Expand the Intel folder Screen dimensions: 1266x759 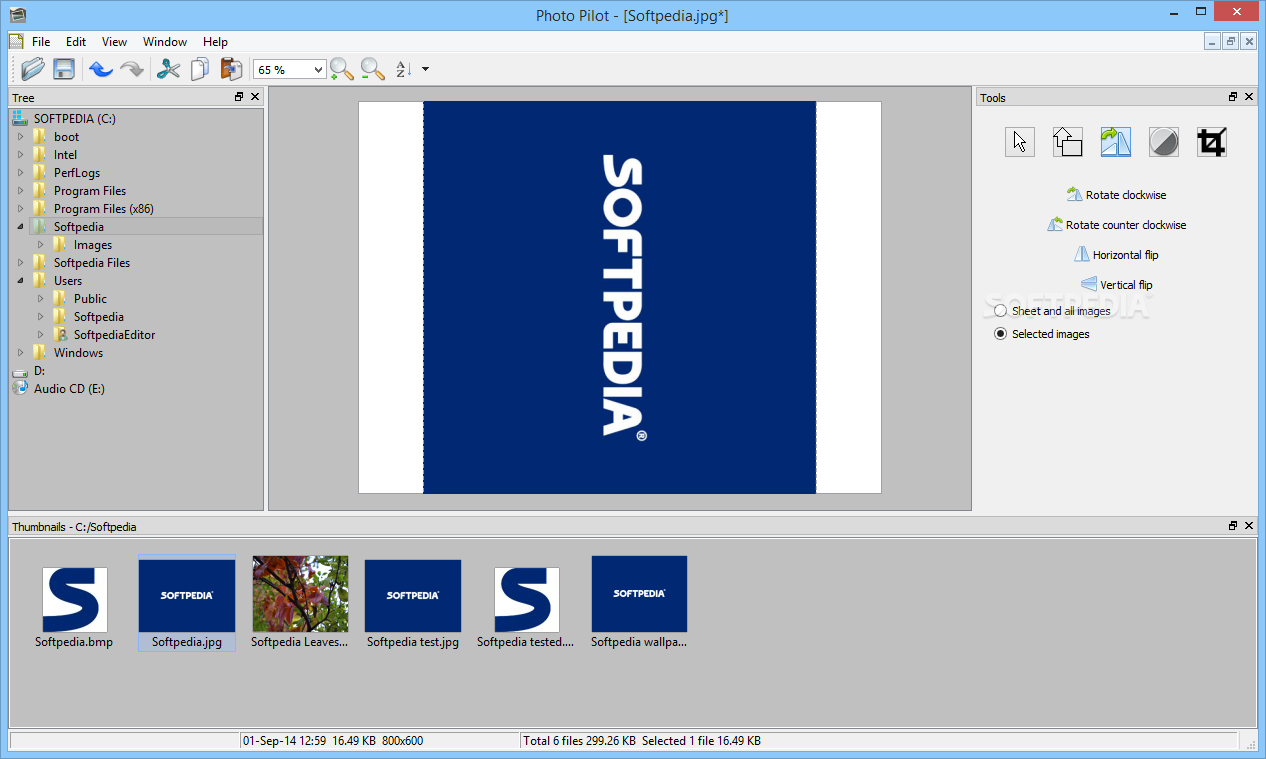[20, 155]
